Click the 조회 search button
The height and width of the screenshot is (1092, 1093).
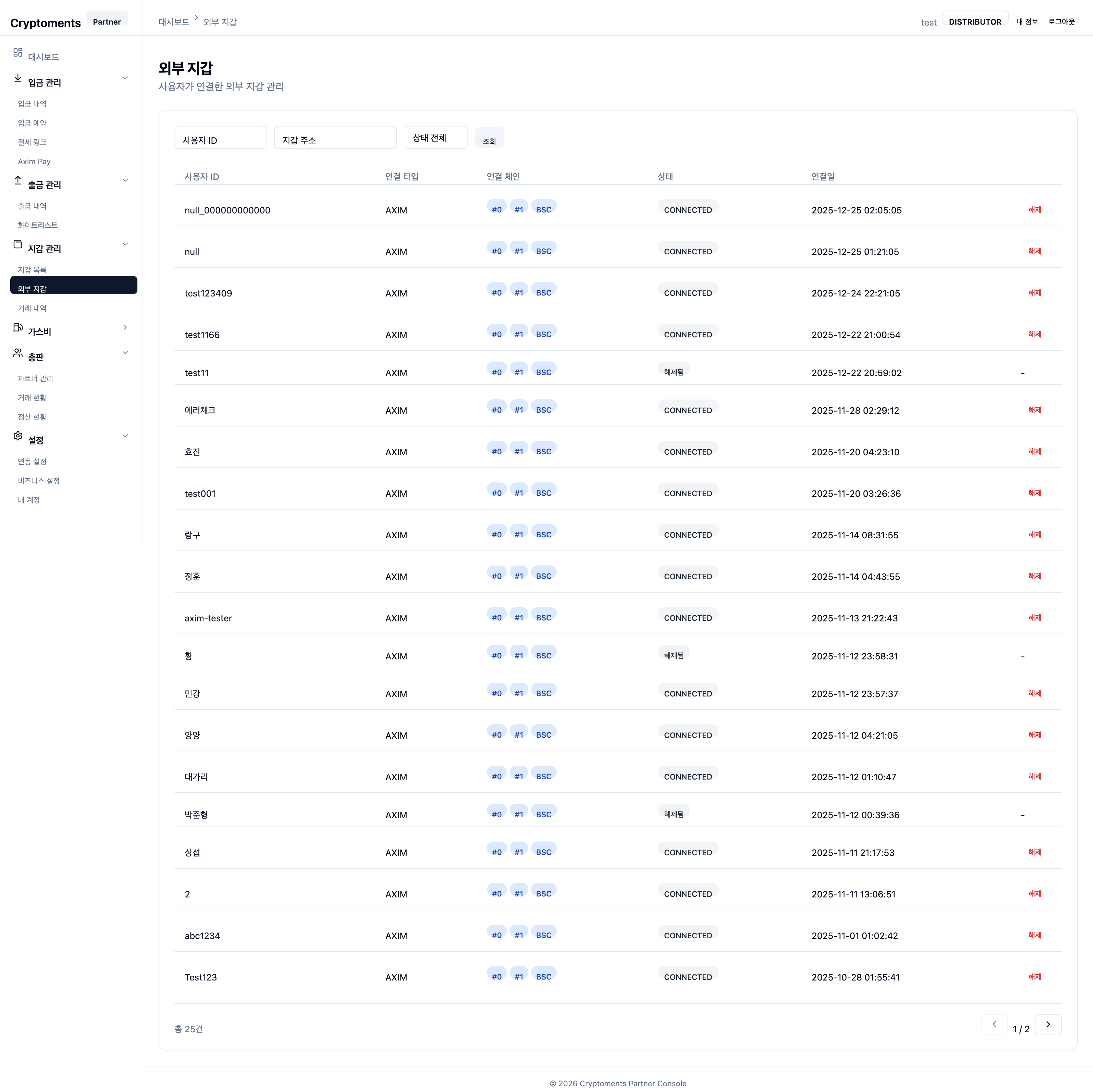tap(489, 138)
